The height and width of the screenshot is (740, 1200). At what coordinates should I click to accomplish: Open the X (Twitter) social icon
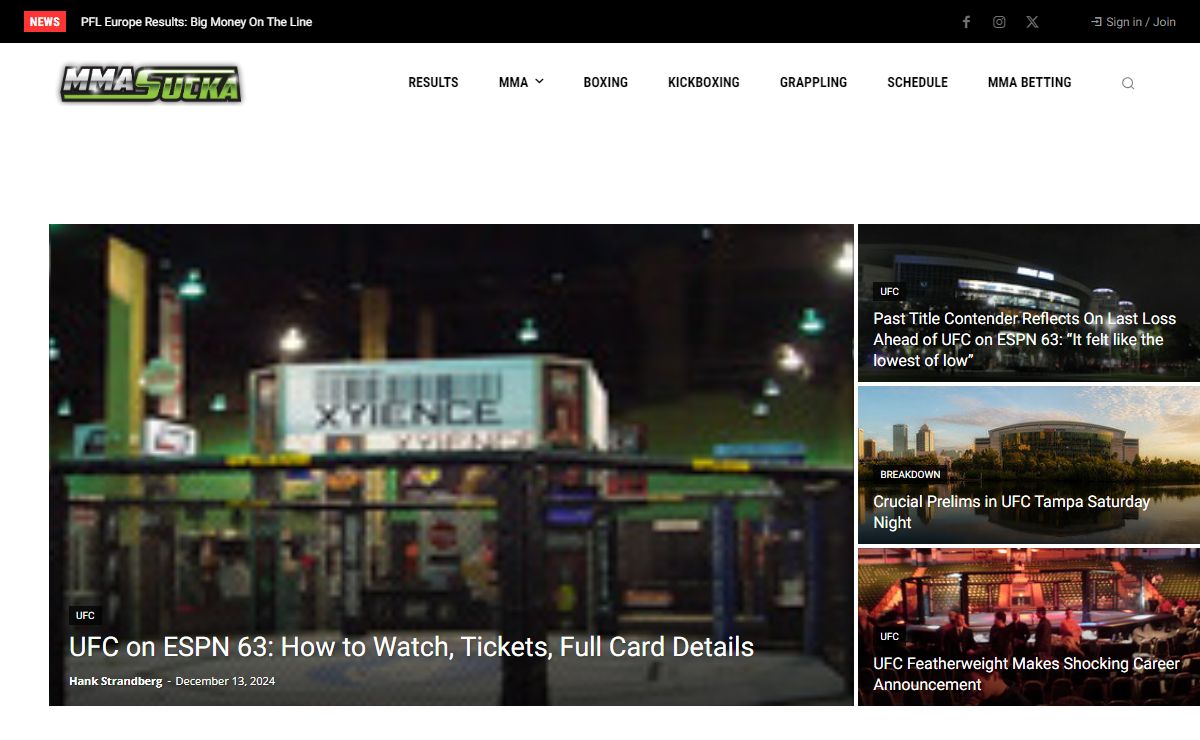[1032, 22]
